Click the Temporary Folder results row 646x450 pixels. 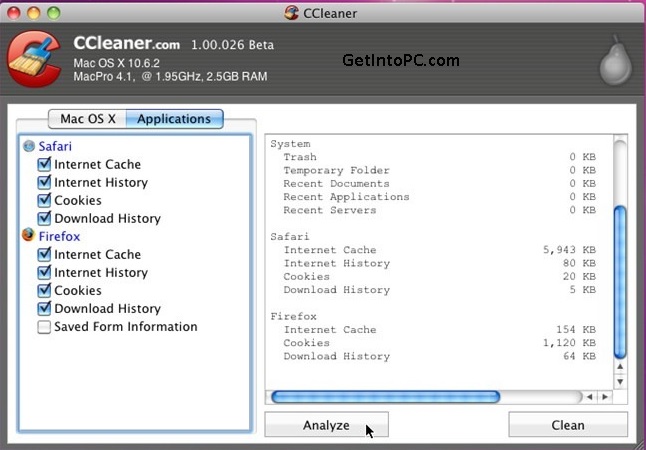click(x=440, y=170)
